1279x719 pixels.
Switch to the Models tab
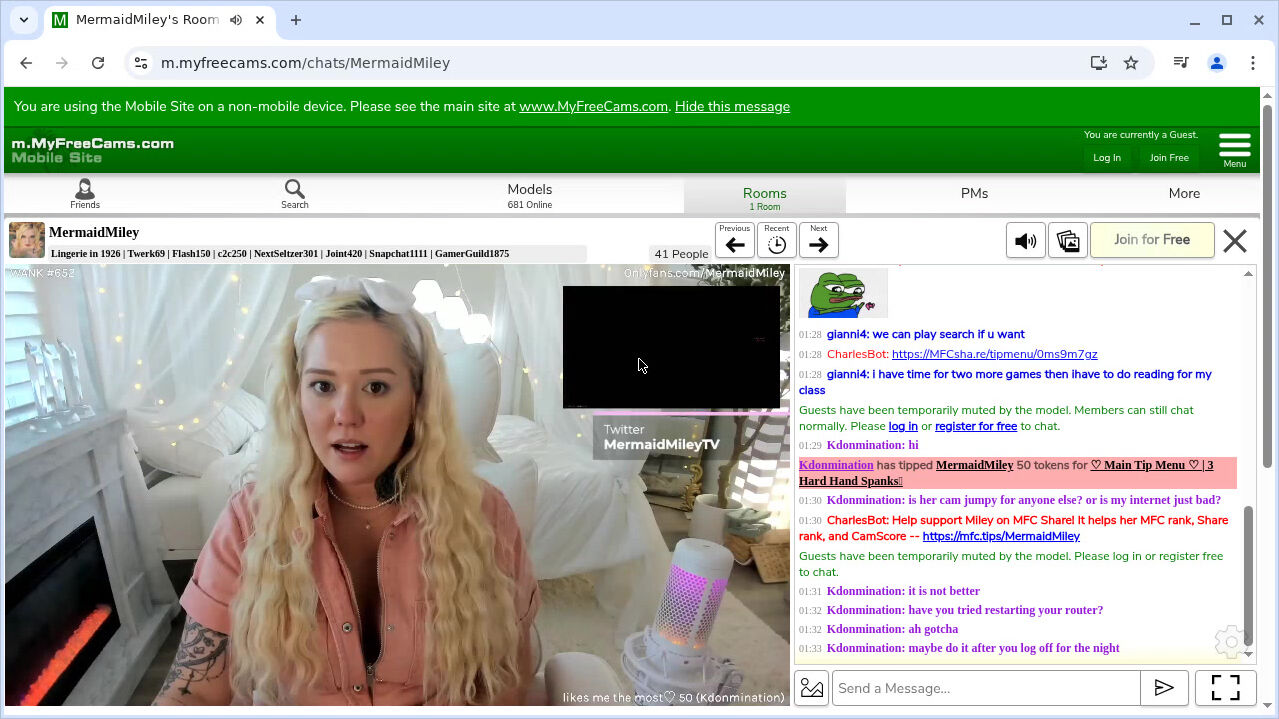[x=529, y=194]
